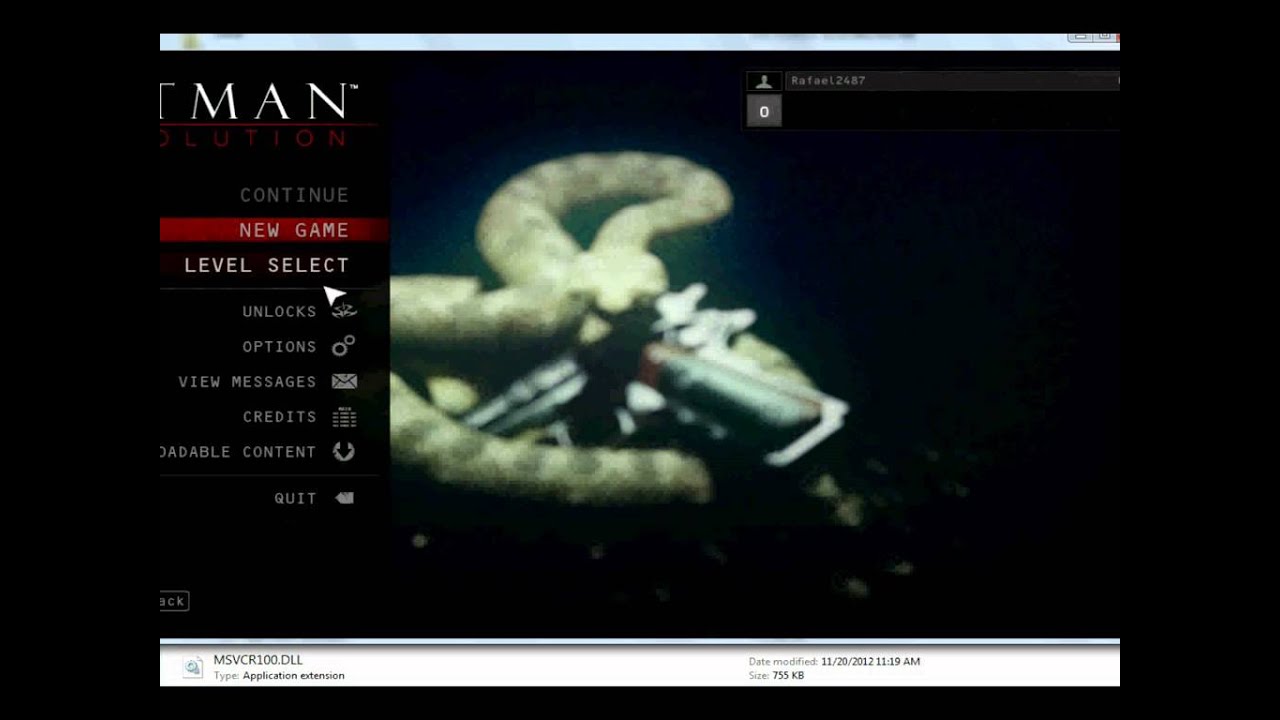Viewport: 1280px width, 720px height.
Task: Open Downloadable Content entry
Action: tap(238, 452)
